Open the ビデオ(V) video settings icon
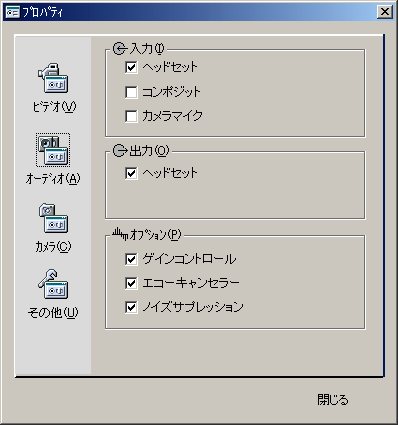The image size is (398, 425). coord(53,78)
